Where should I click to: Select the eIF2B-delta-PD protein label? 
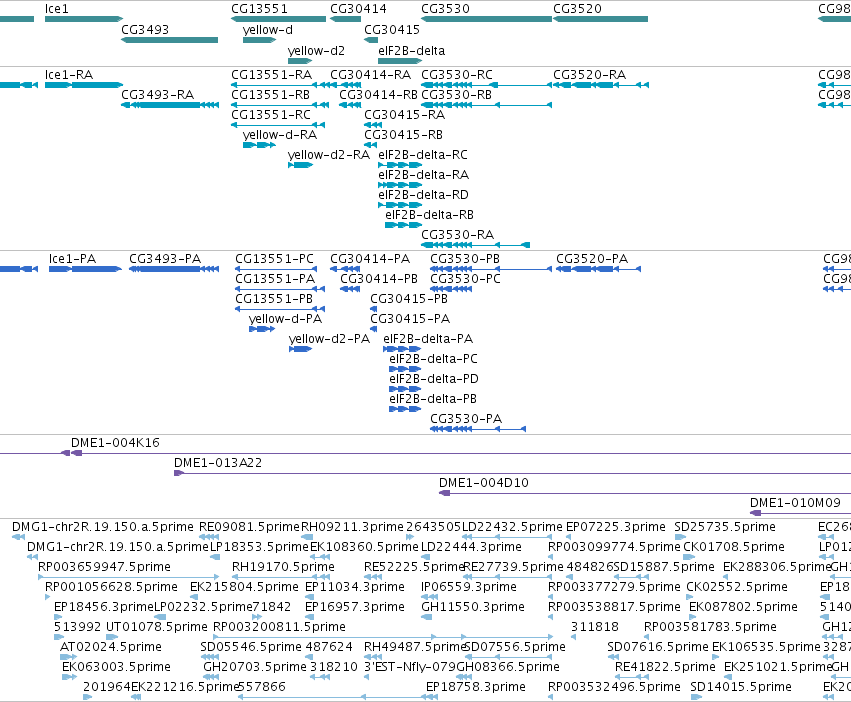(x=434, y=379)
